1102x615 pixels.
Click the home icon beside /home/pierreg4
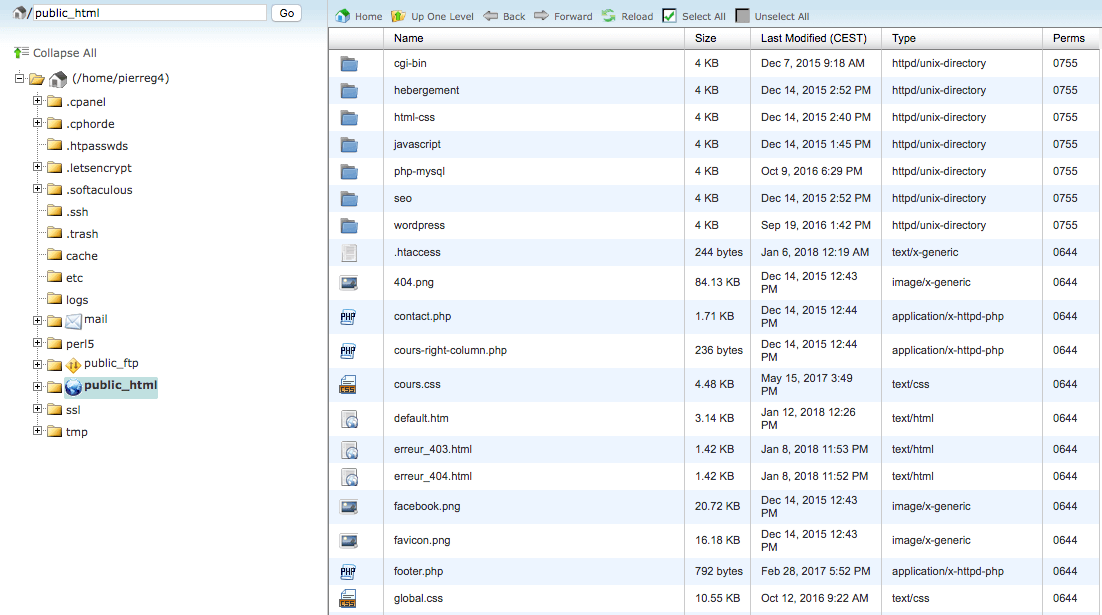click(x=58, y=79)
